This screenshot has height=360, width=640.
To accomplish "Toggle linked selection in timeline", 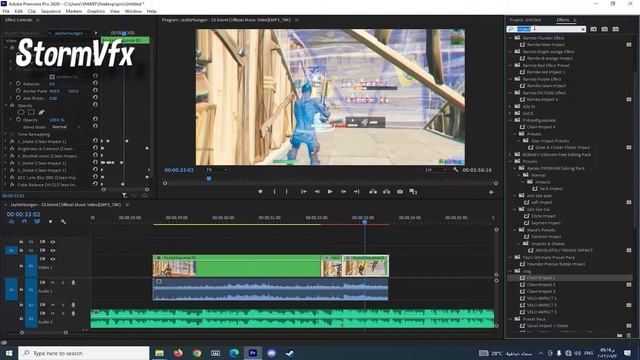I will pyautogui.click(x=37, y=221).
